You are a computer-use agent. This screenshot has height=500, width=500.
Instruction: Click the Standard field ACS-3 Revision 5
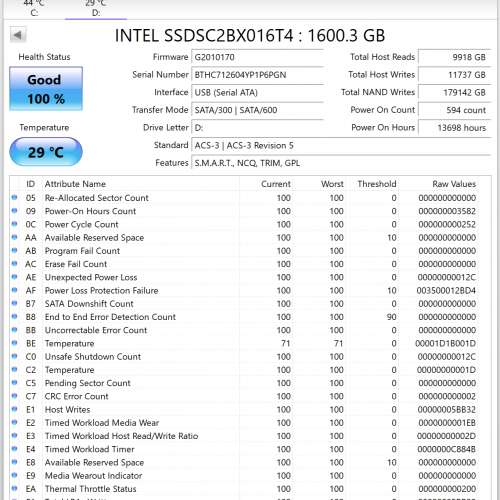click(x=341, y=145)
